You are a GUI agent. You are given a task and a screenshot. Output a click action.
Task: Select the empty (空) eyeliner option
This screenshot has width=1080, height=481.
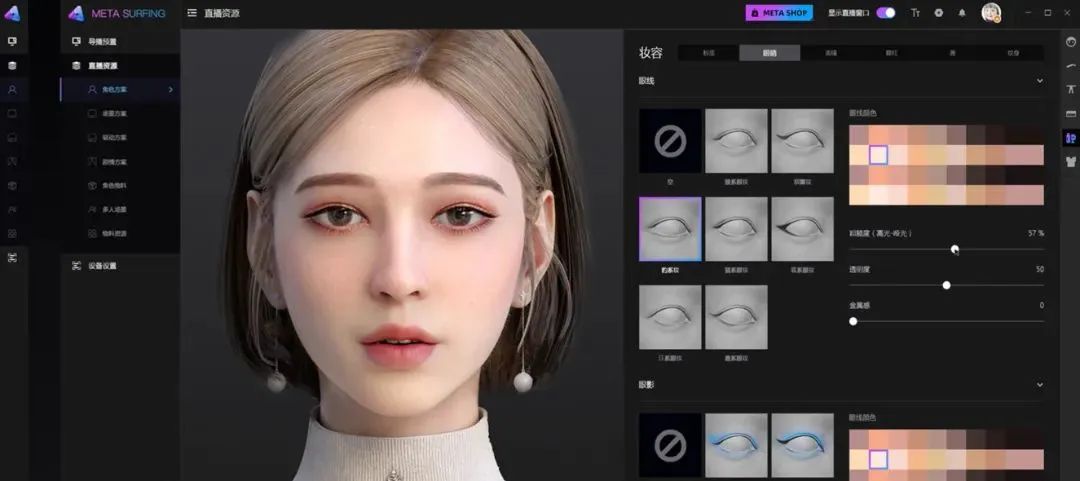click(670, 141)
